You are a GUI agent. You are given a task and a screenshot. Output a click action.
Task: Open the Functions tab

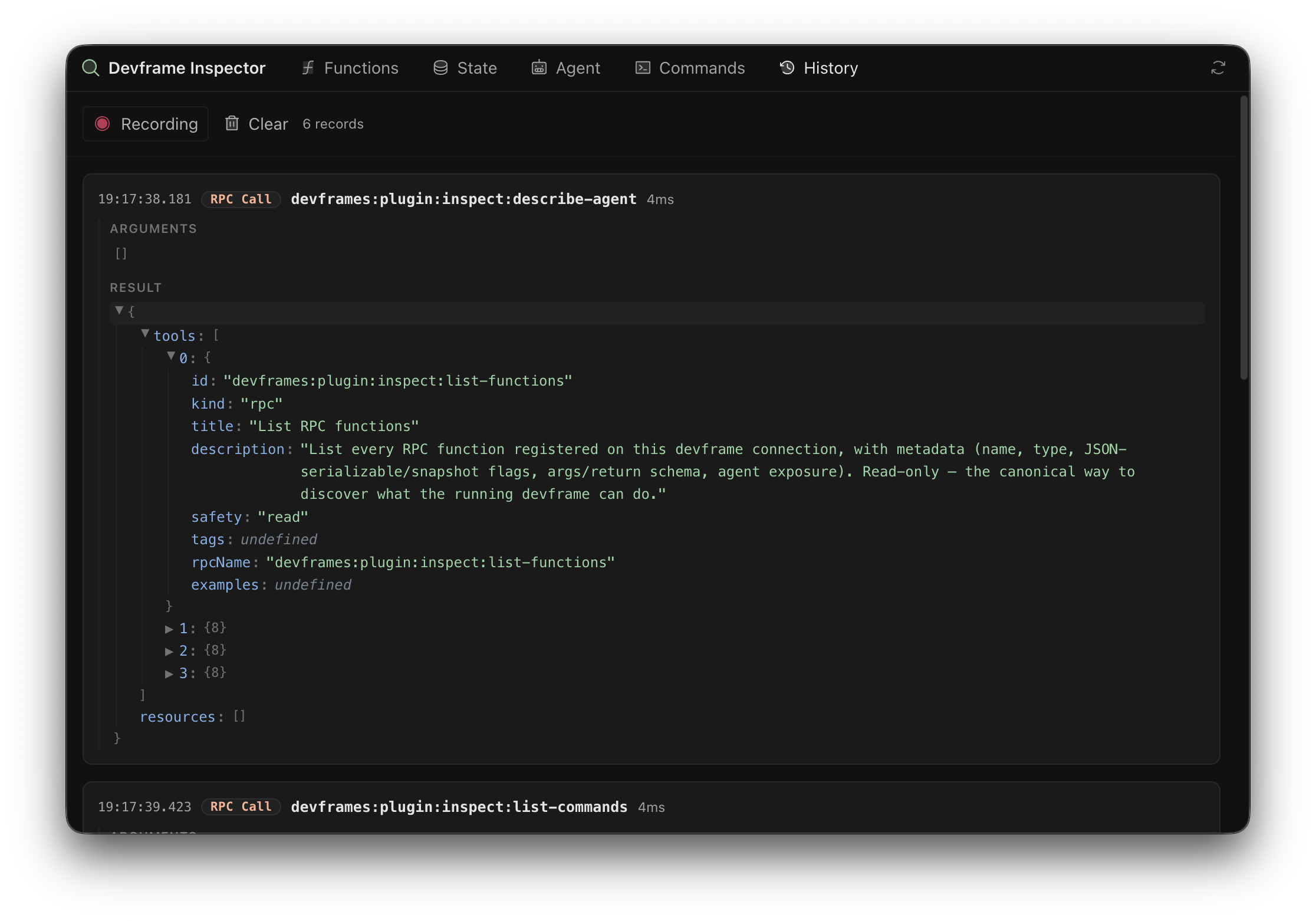(350, 68)
